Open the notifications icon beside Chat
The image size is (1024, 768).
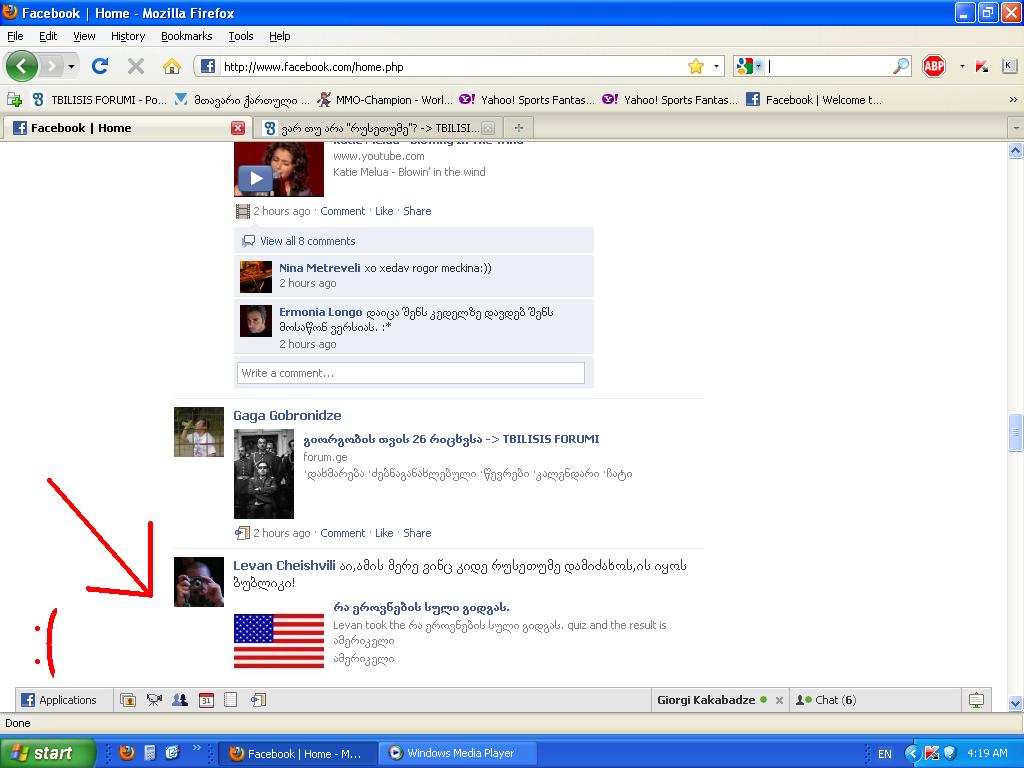coord(976,700)
